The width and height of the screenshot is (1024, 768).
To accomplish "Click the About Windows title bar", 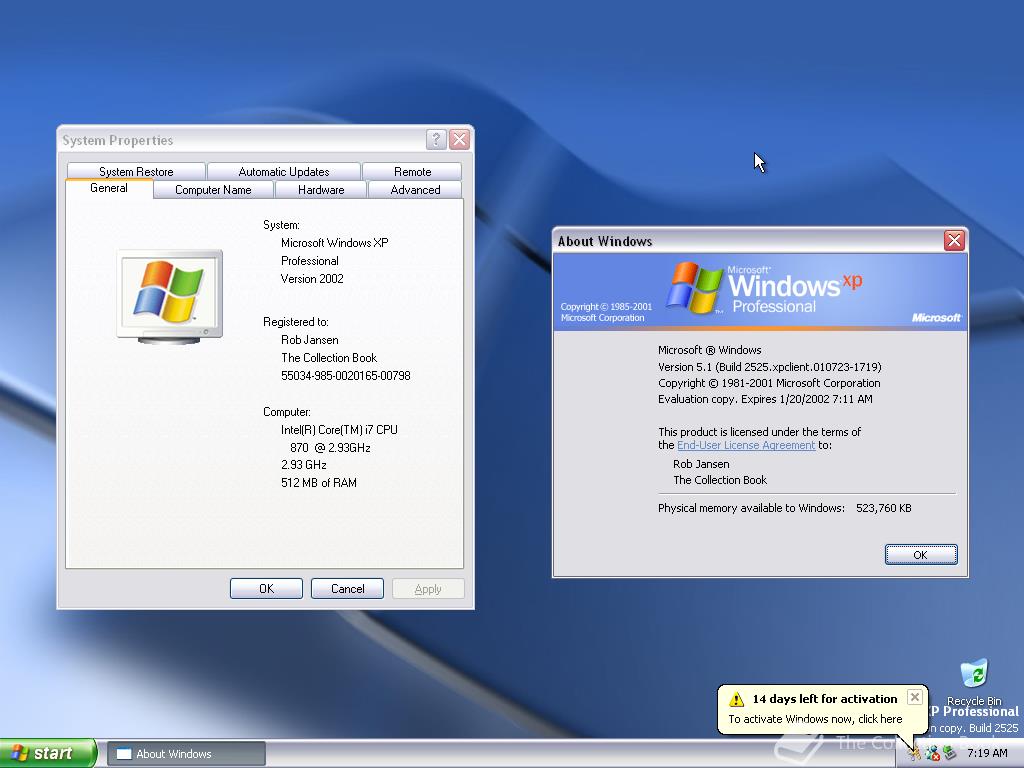I will point(748,240).
